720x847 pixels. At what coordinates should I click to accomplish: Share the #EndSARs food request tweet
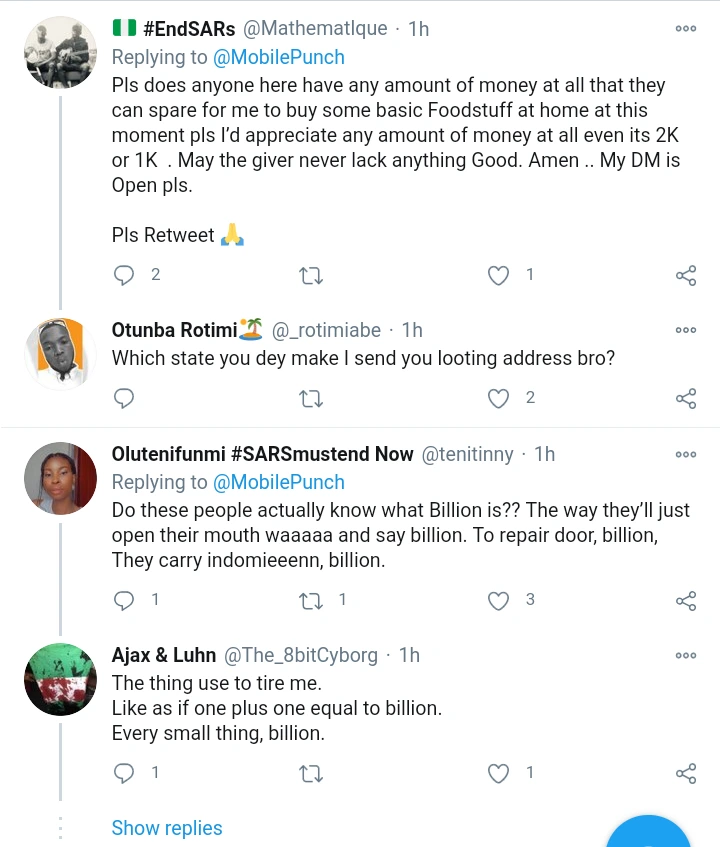686,276
